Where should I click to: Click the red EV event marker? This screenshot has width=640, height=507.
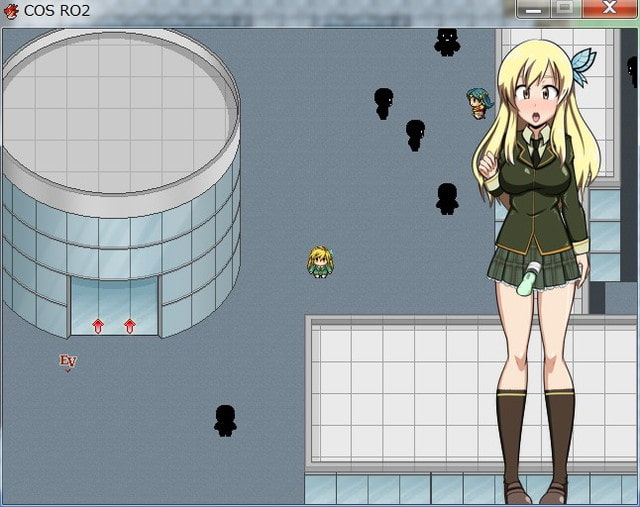coord(68,362)
